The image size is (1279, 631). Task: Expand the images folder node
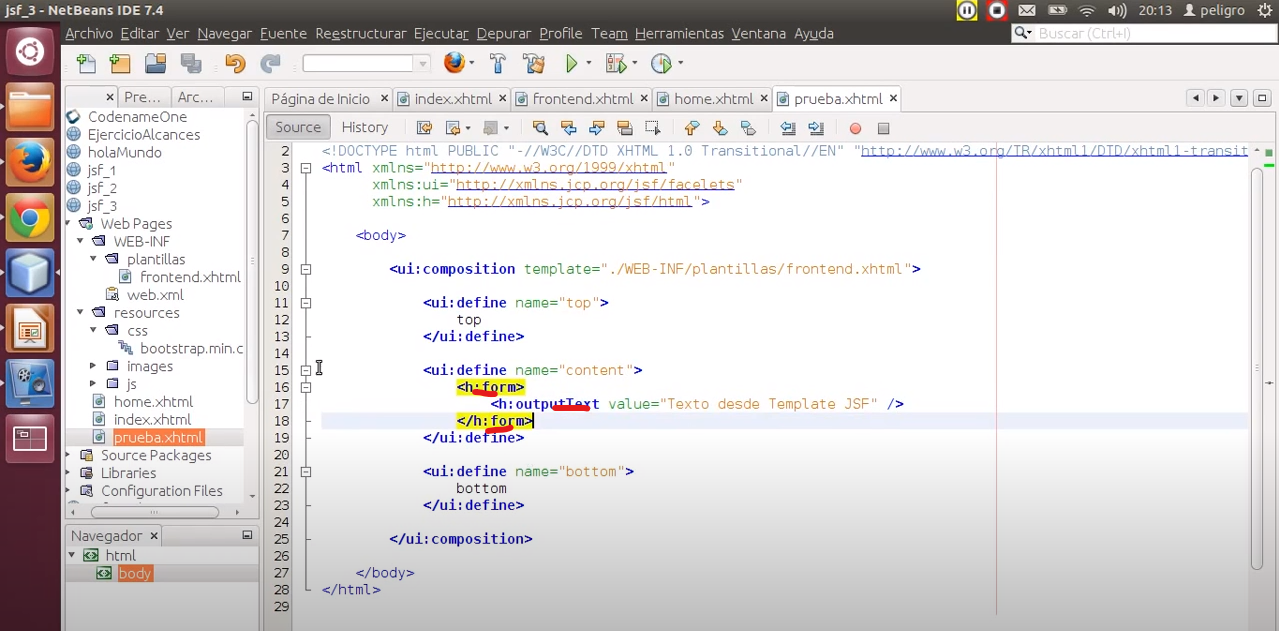point(94,366)
